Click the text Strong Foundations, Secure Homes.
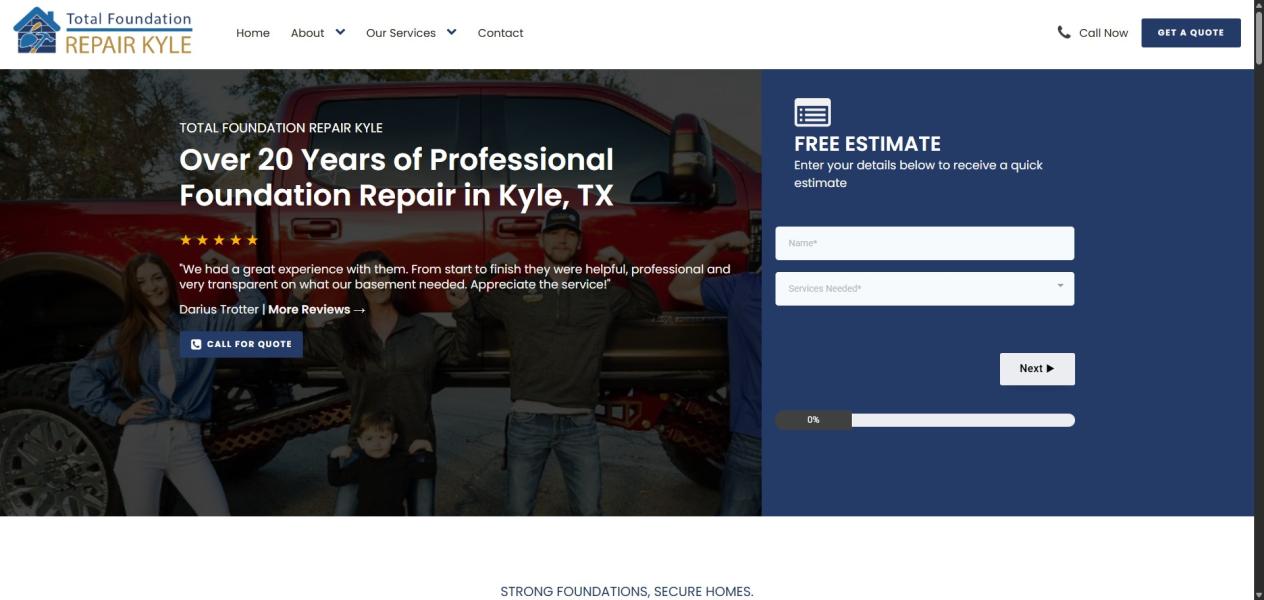 (627, 591)
